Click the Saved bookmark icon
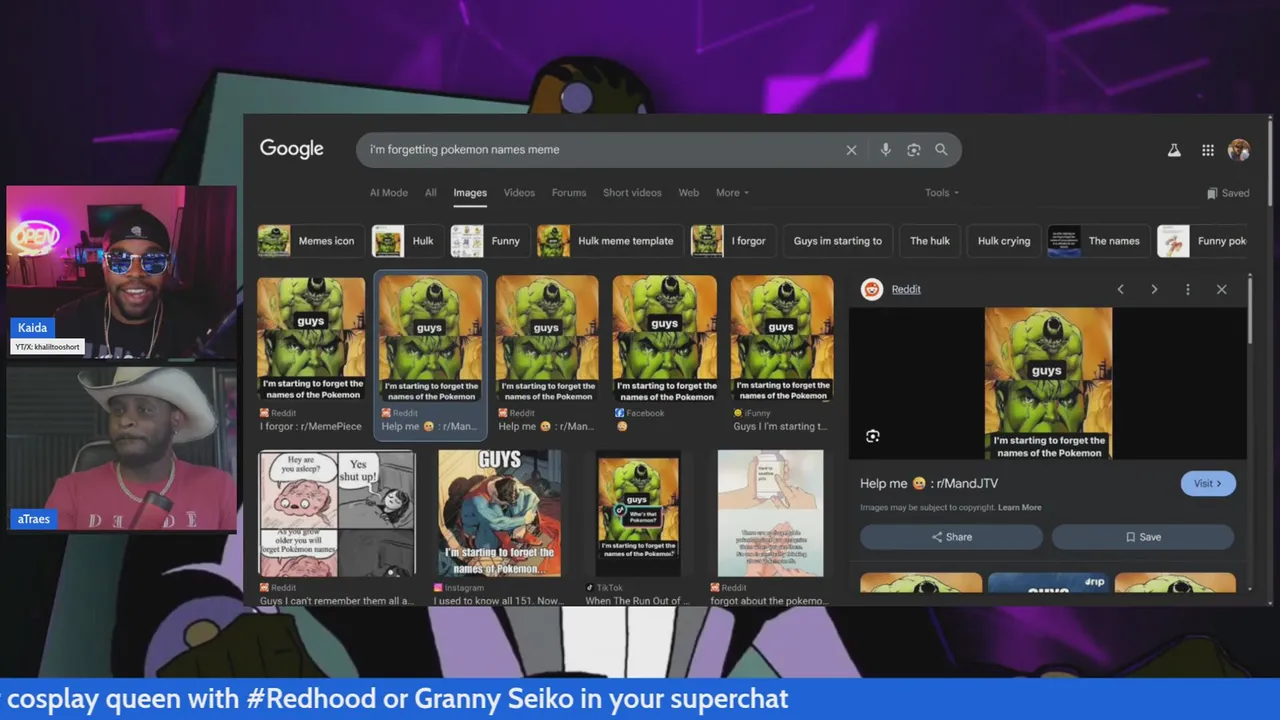This screenshot has width=1280, height=720. [1212, 193]
